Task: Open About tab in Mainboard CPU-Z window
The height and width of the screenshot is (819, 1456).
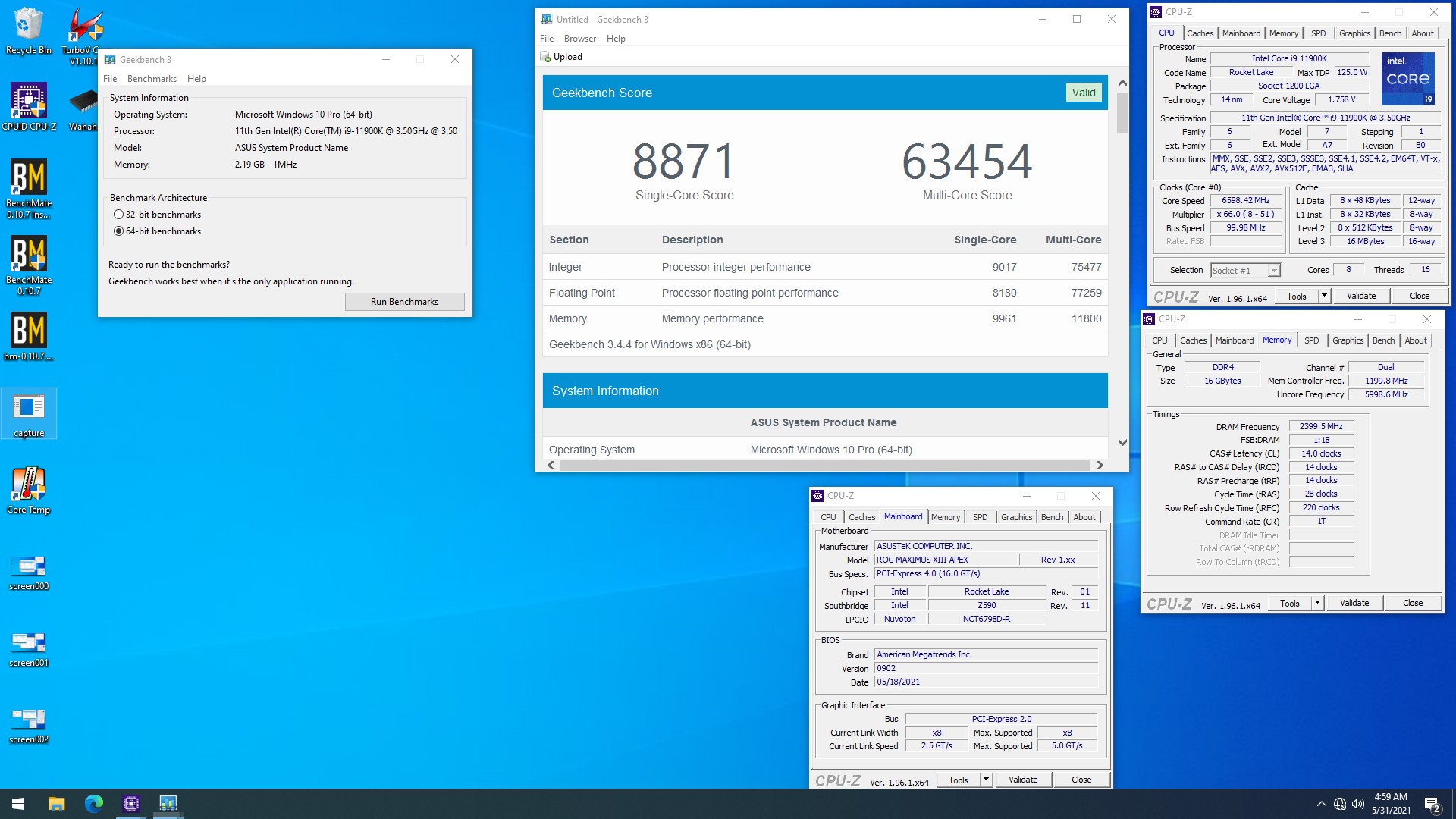Action: coord(1084,517)
